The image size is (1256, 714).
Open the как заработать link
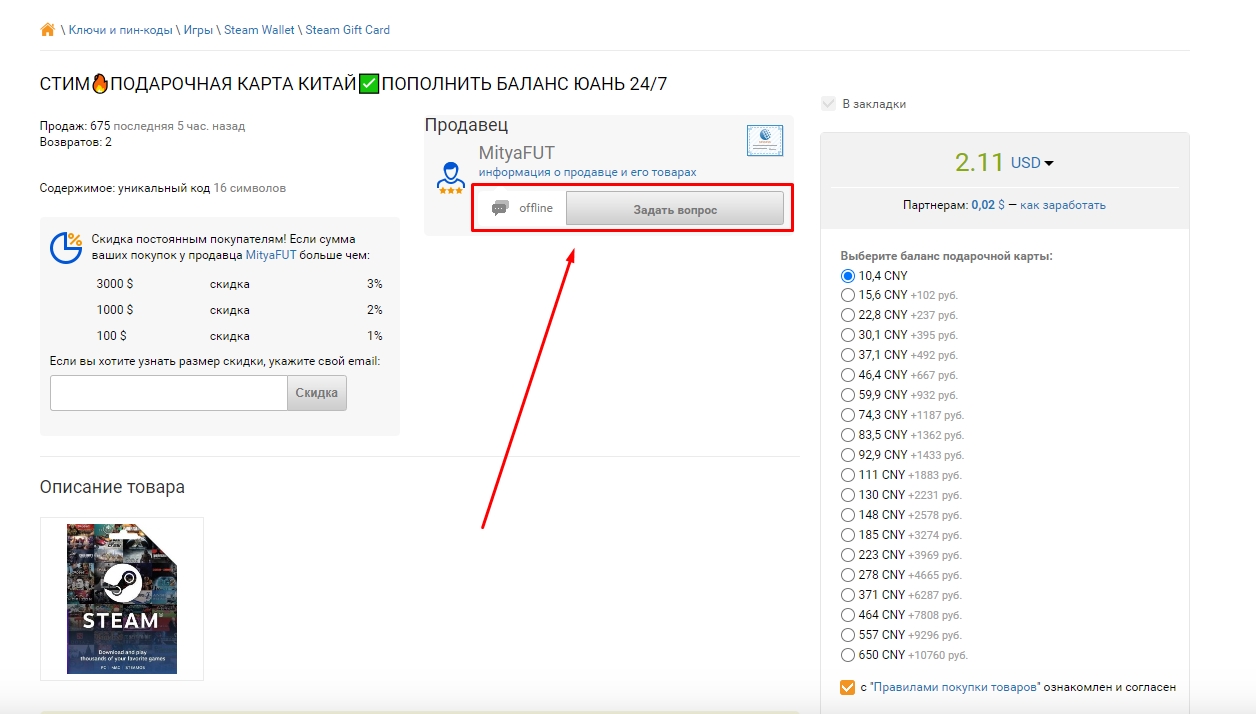pos(1063,205)
